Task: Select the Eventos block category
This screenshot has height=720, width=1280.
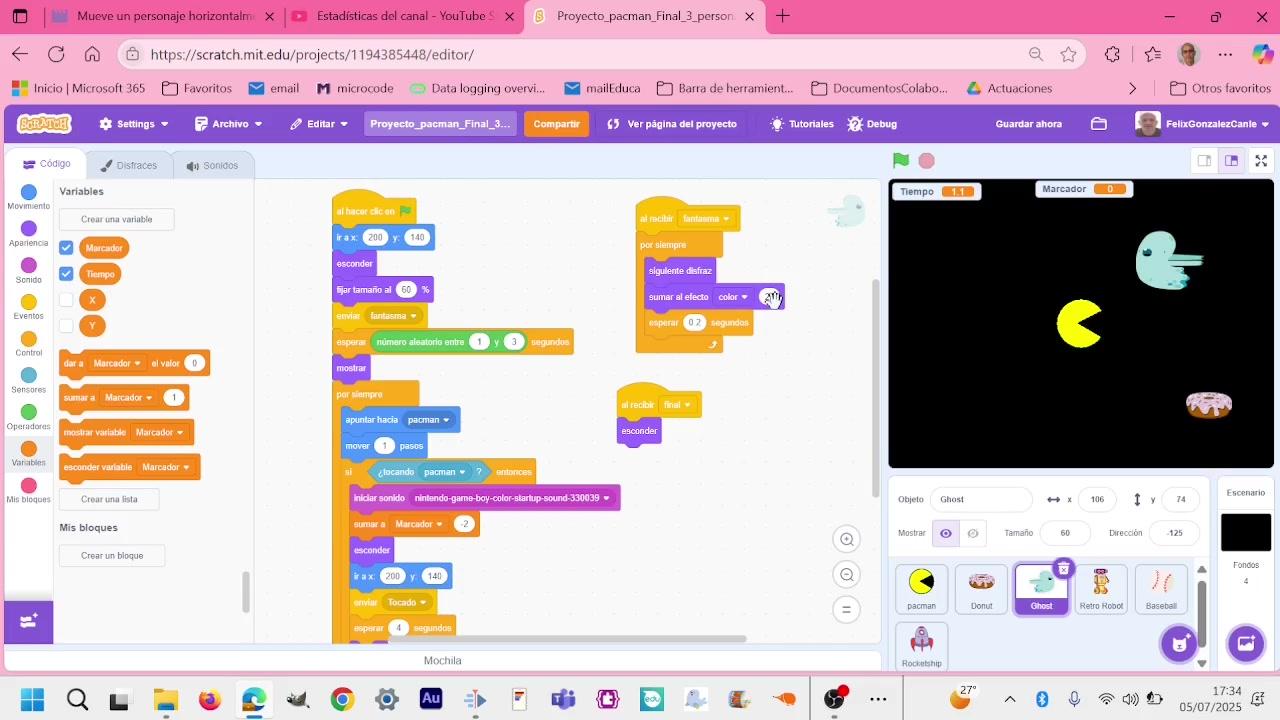Action: 28,308
